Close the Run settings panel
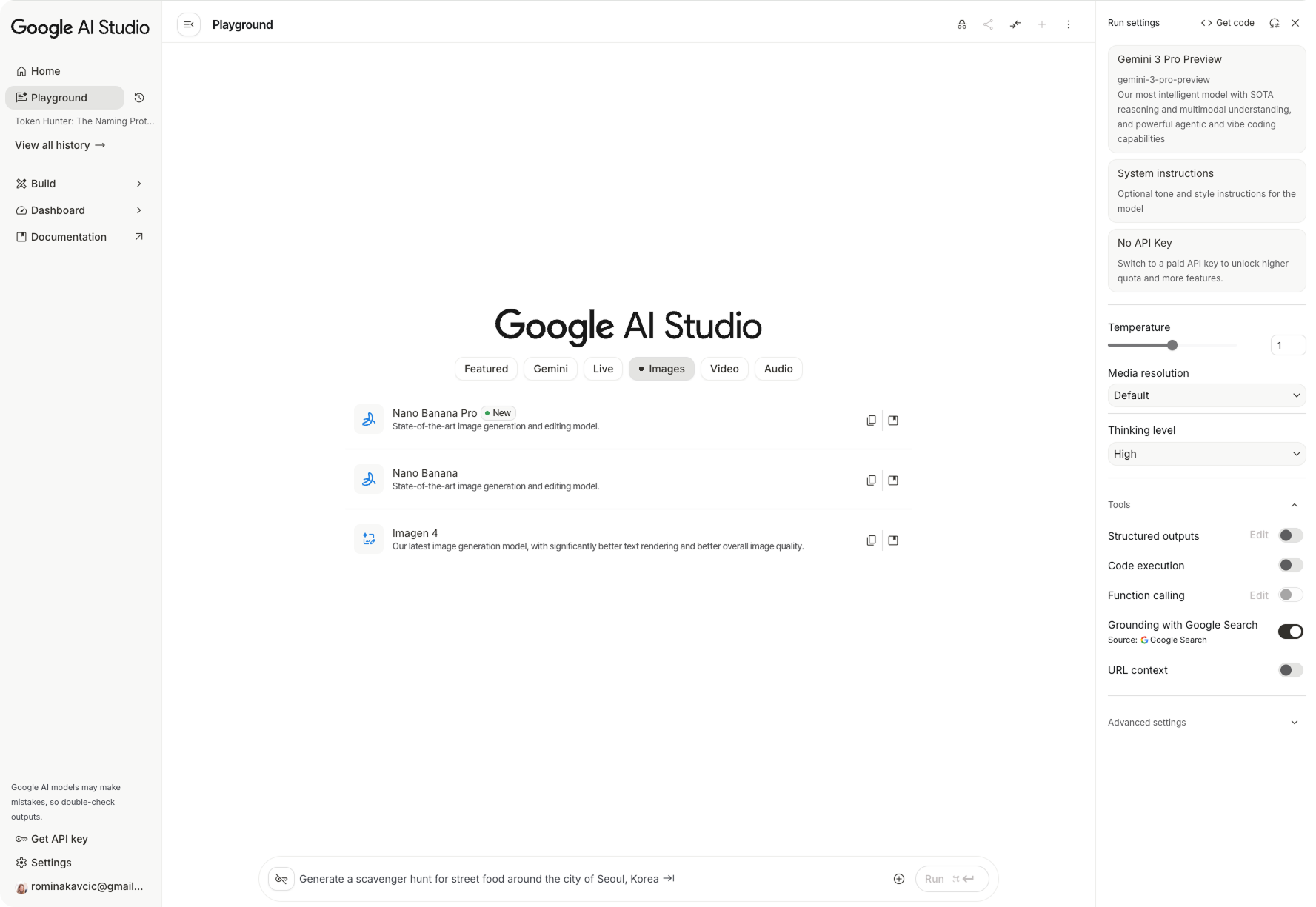Viewport: 1316px width, 907px height. (x=1295, y=23)
